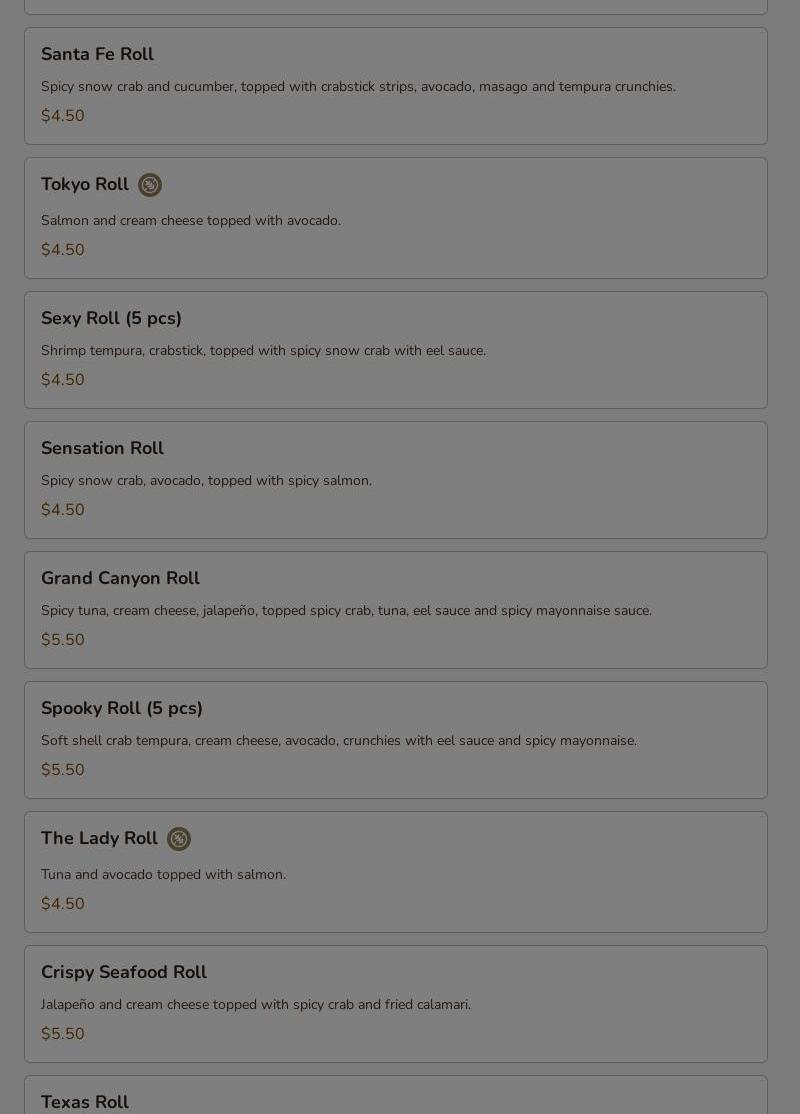800x1114 pixels.
Task: Click the Sexy Roll shrimp tempura description
Action: (x=263, y=351)
